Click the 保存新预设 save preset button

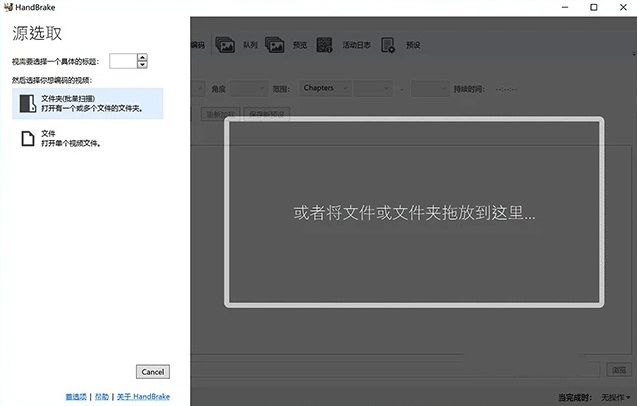[x=267, y=114]
